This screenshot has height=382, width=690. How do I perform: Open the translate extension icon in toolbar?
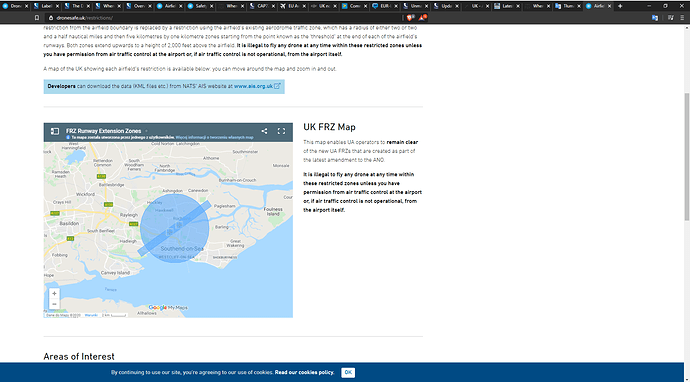[655, 18]
